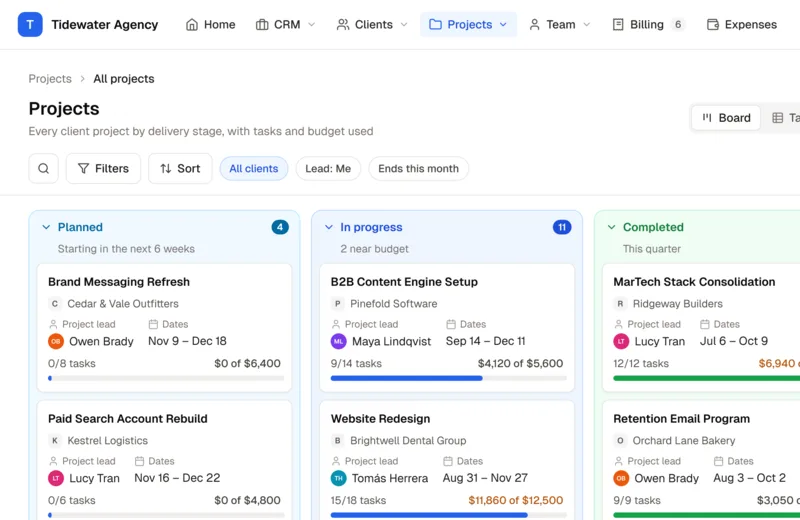Click the 15/18 tasks count
The width and height of the screenshot is (800, 520).
(358, 501)
